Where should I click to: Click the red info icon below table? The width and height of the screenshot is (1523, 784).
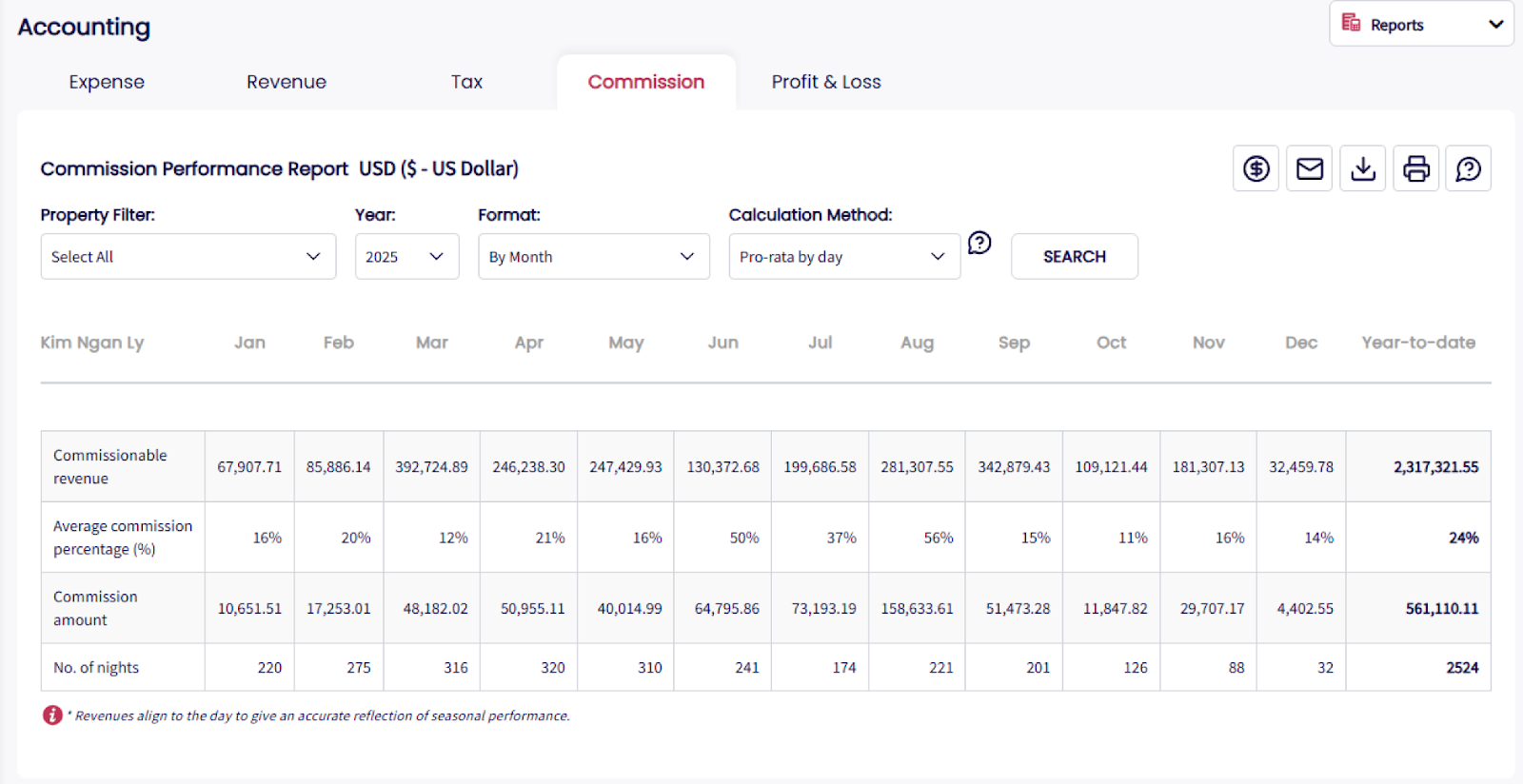52,715
